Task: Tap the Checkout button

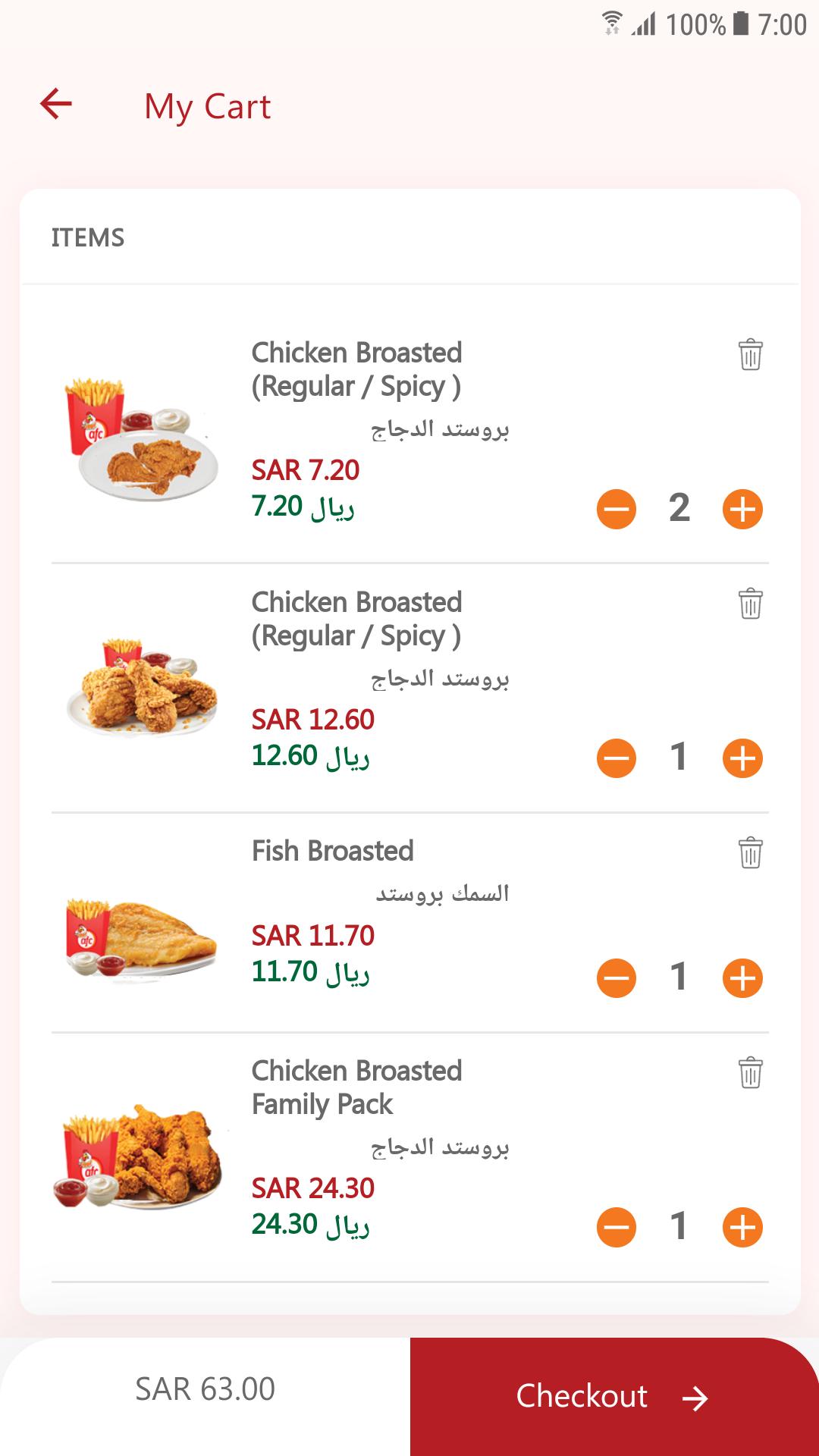Action: tap(614, 1396)
